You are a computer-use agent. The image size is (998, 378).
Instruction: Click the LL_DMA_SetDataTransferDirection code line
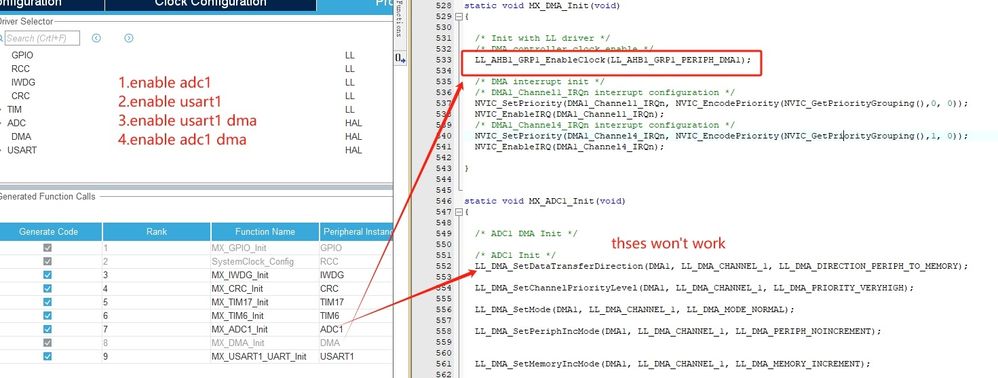coord(720,266)
